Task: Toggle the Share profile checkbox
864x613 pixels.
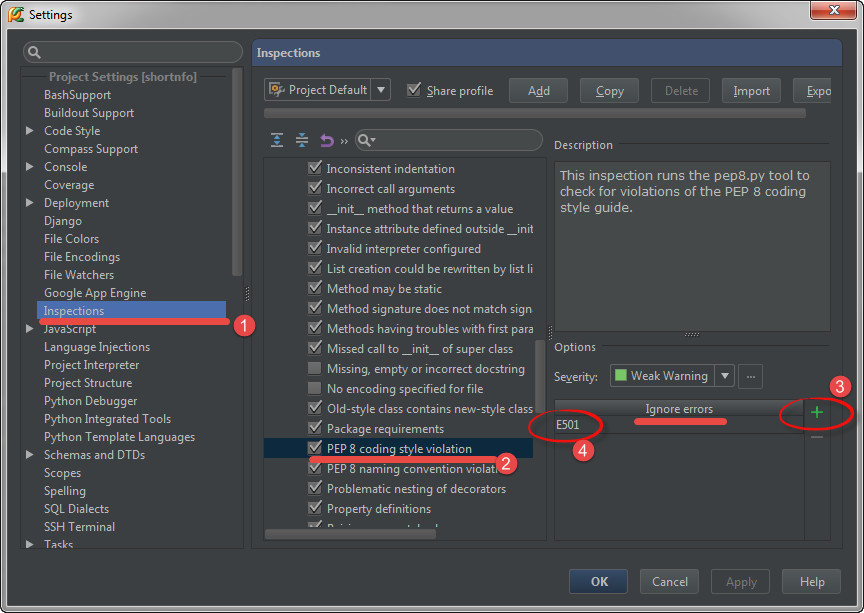Action: pyautogui.click(x=414, y=89)
